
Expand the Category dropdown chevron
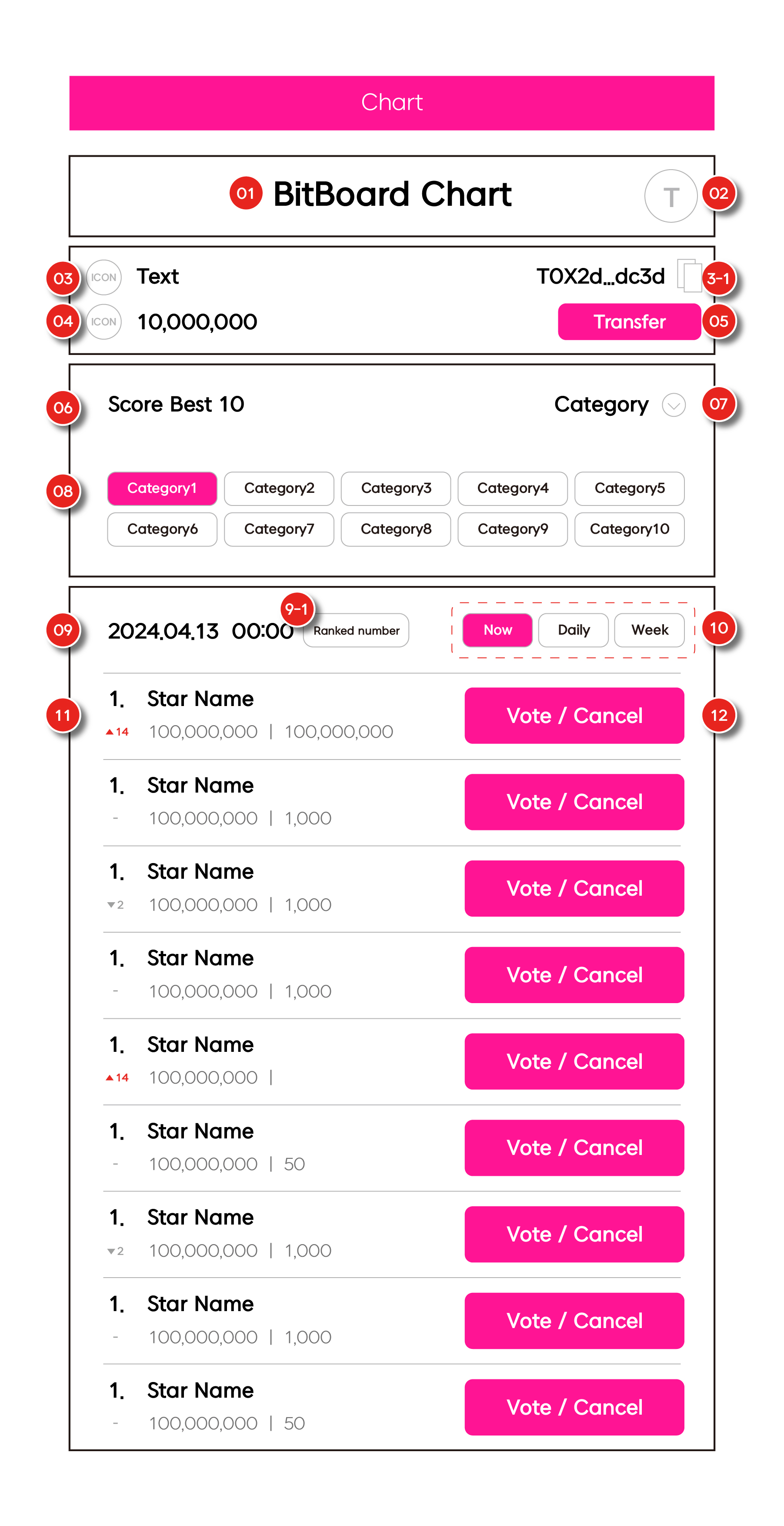(x=673, y=405)
